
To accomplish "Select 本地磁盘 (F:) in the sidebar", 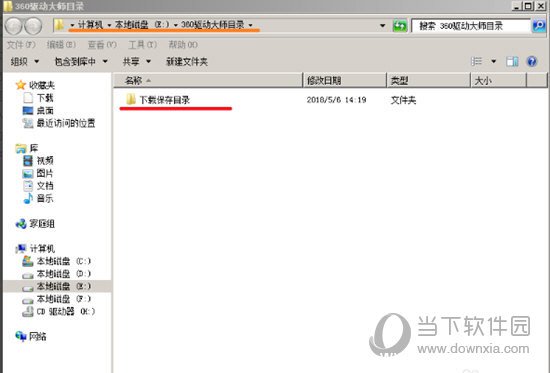I will point(63,299).
